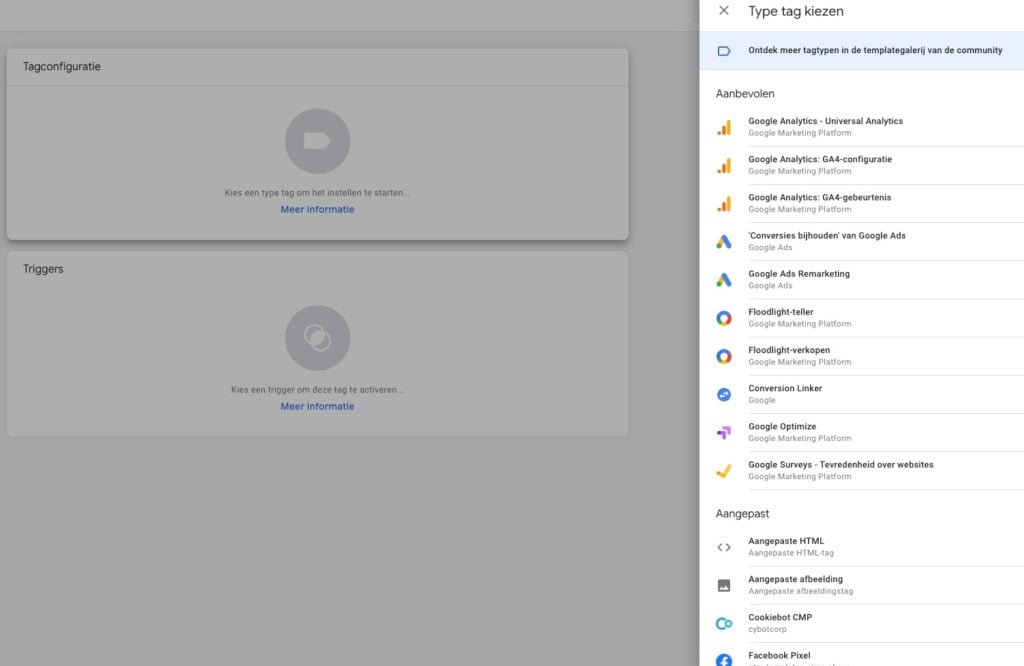The width and height of the screenshot is (1024, 666).
Task: Click the Google Ads icon for Conversies bijhouden
Action: pos(724,242)
